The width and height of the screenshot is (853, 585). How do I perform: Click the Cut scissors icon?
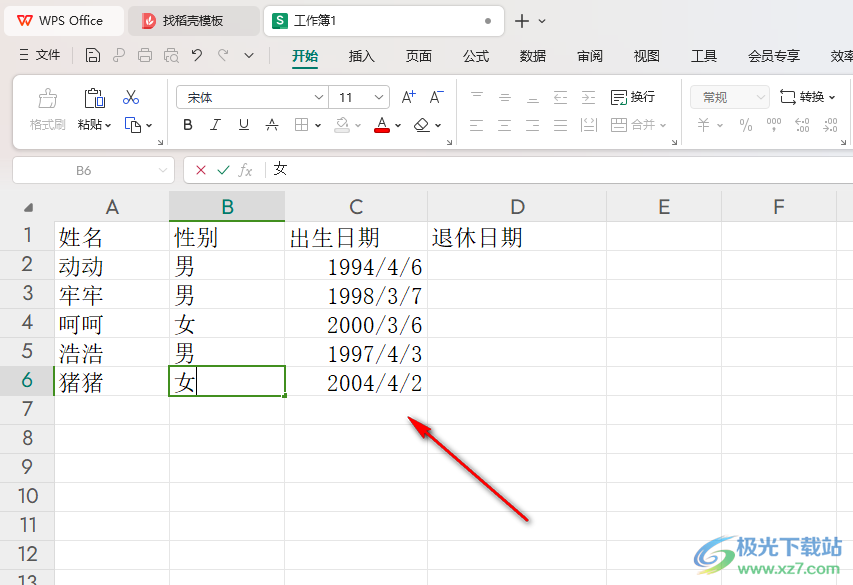(x=131, y=97)
